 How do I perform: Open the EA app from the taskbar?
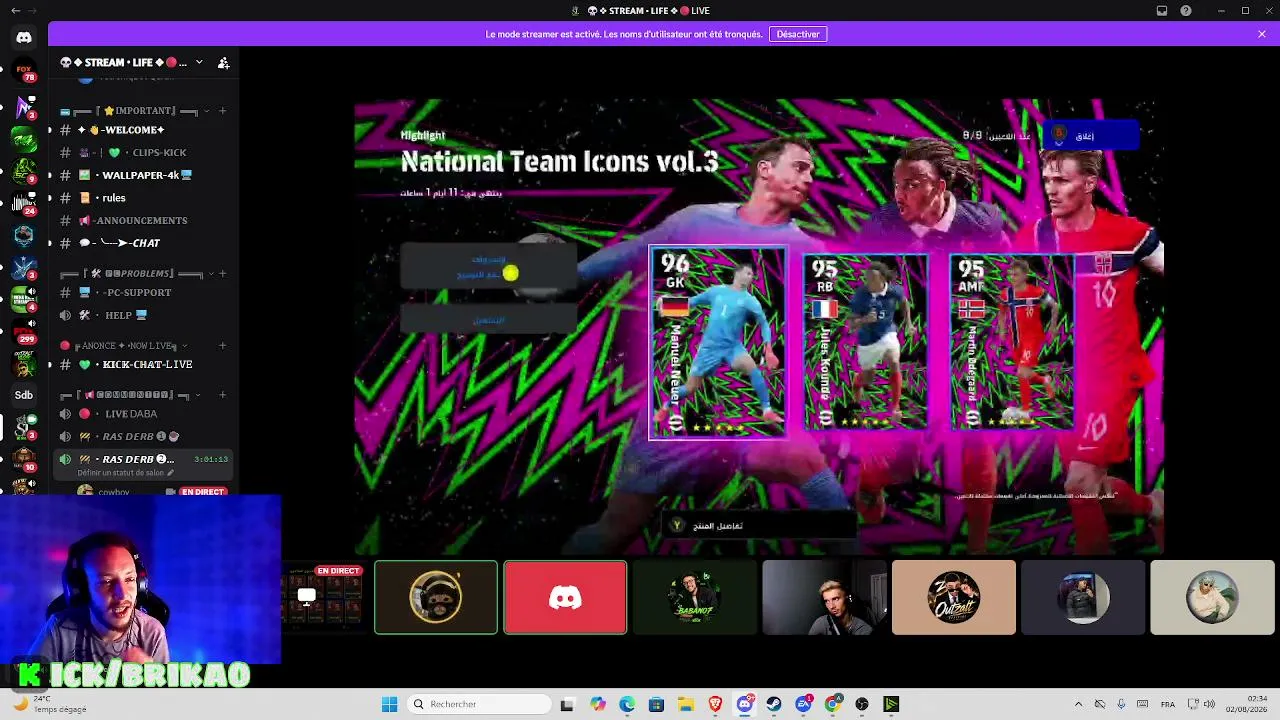click(803, 704)
